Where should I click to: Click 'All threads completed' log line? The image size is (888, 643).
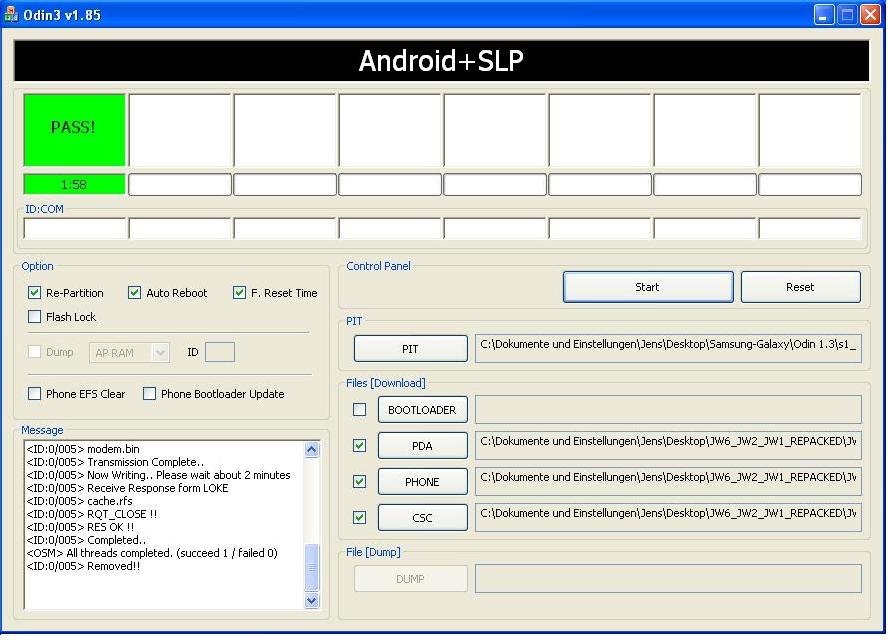point(152,553)
